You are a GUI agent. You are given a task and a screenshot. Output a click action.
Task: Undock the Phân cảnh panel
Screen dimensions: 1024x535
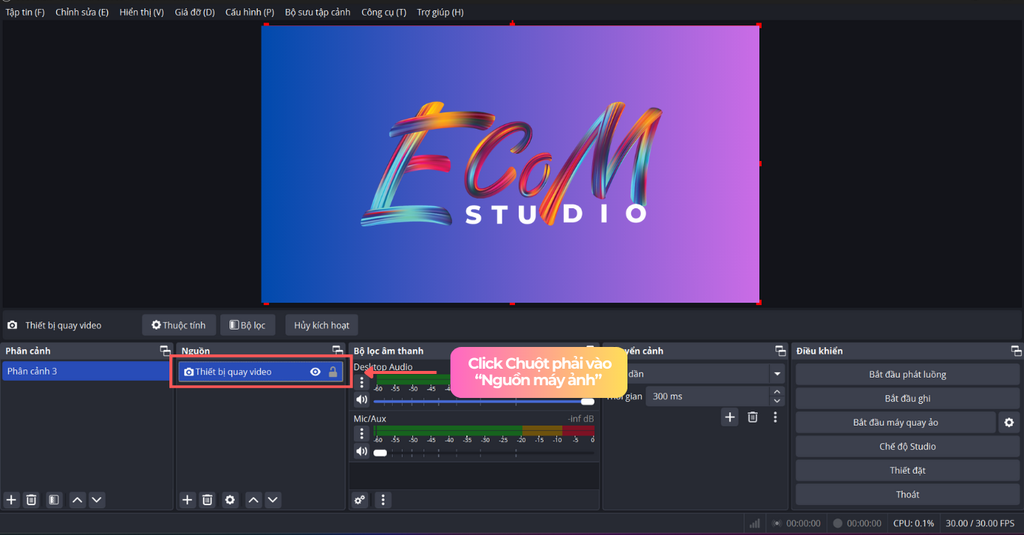pyautogui.click(x=165, y=351)
